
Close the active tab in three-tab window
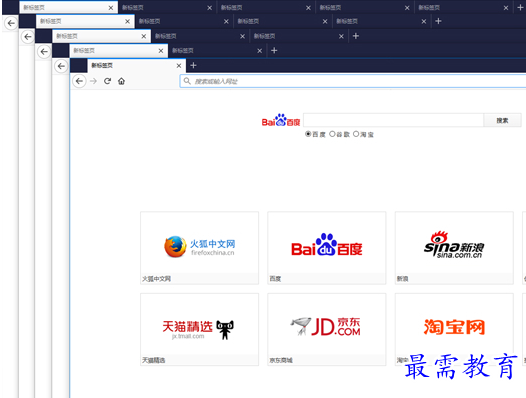[x=144, y=36]
